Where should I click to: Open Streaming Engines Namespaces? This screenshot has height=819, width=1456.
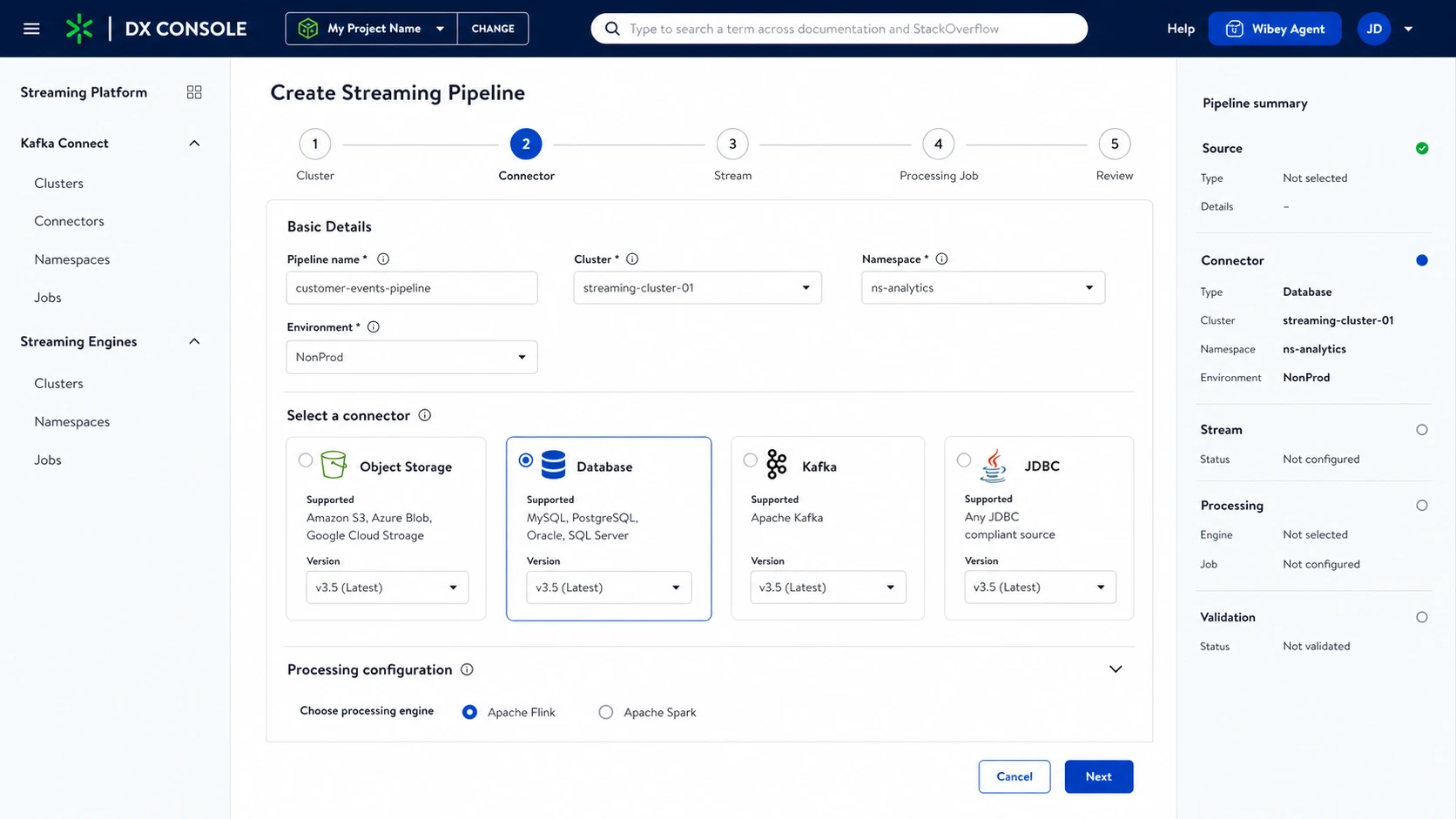click(x=72, y=422)
